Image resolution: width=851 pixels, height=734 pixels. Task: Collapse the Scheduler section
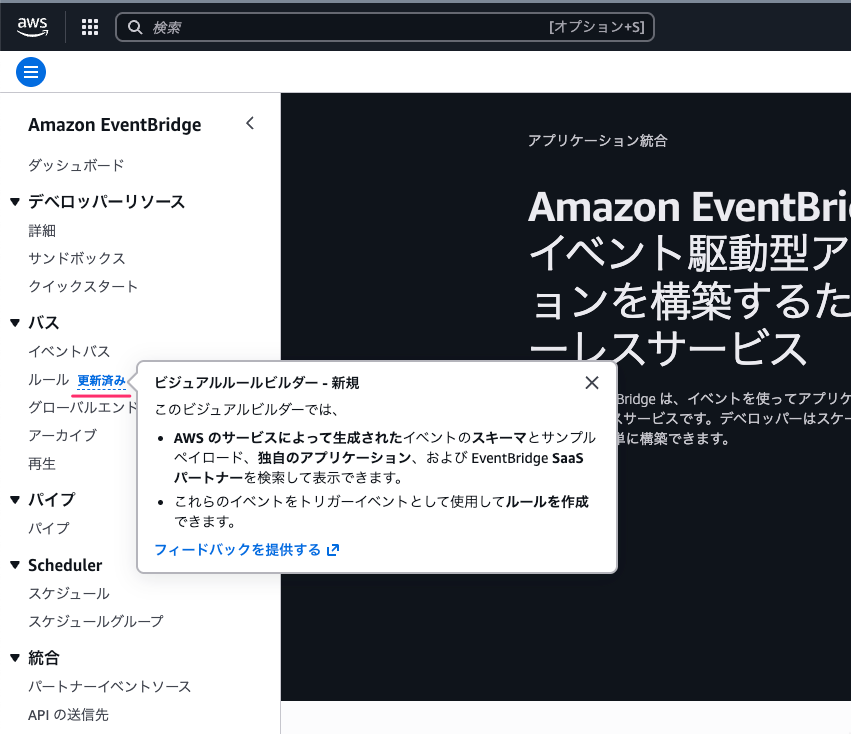14,565
